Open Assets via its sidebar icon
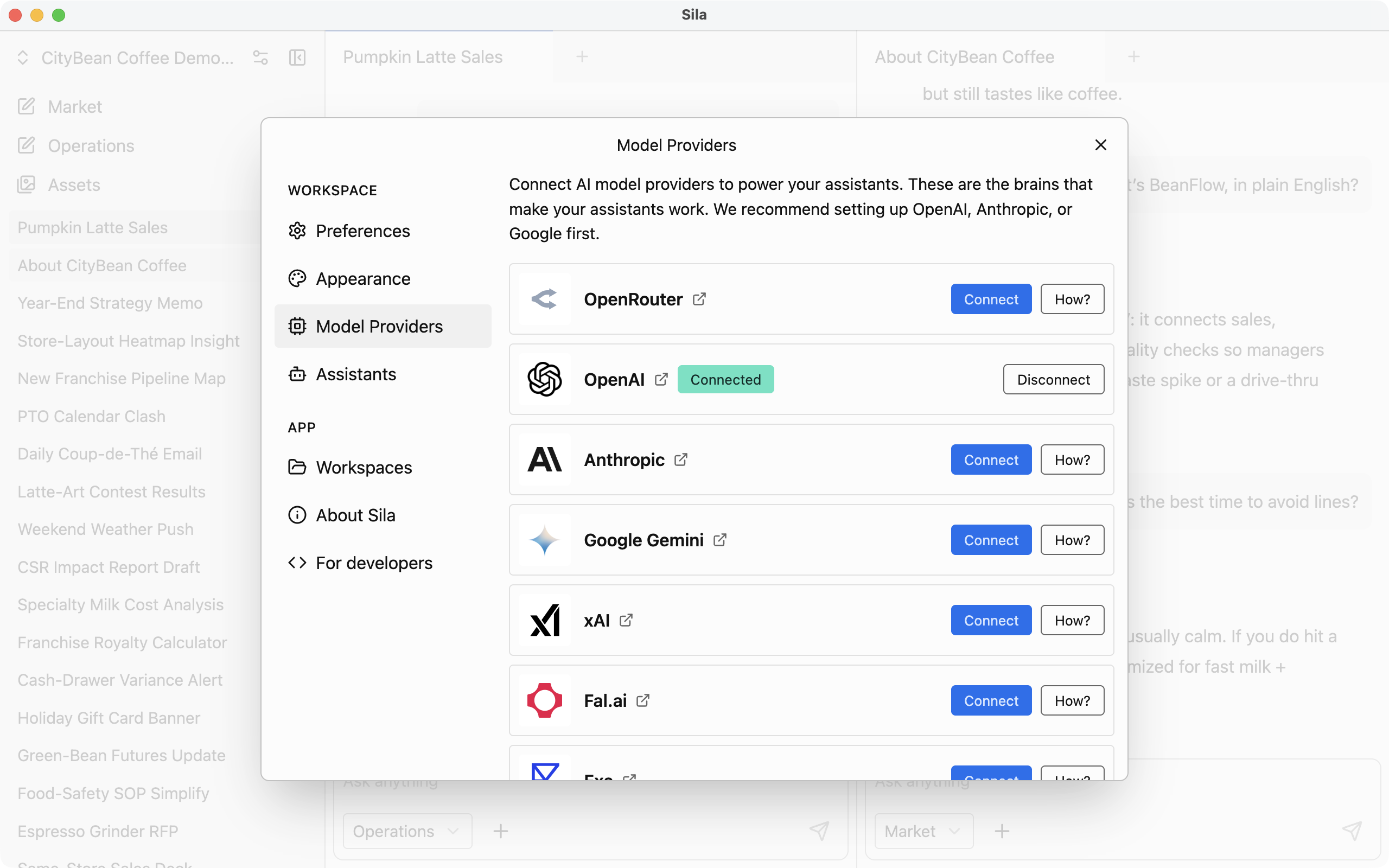 coord(27,184)
